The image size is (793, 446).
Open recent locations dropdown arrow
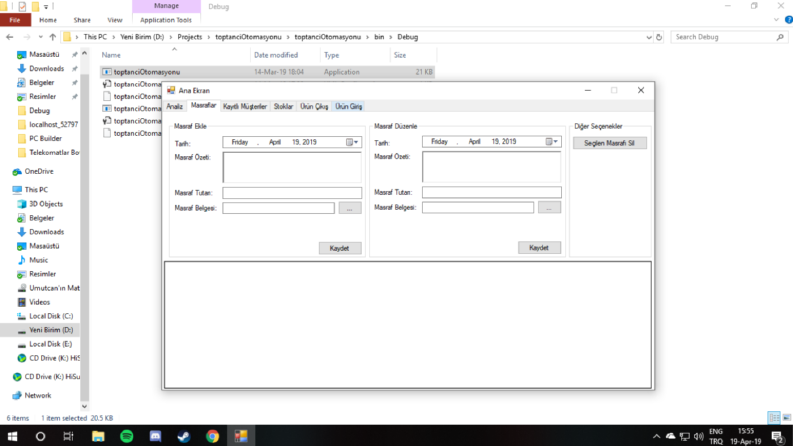[40, 37]
